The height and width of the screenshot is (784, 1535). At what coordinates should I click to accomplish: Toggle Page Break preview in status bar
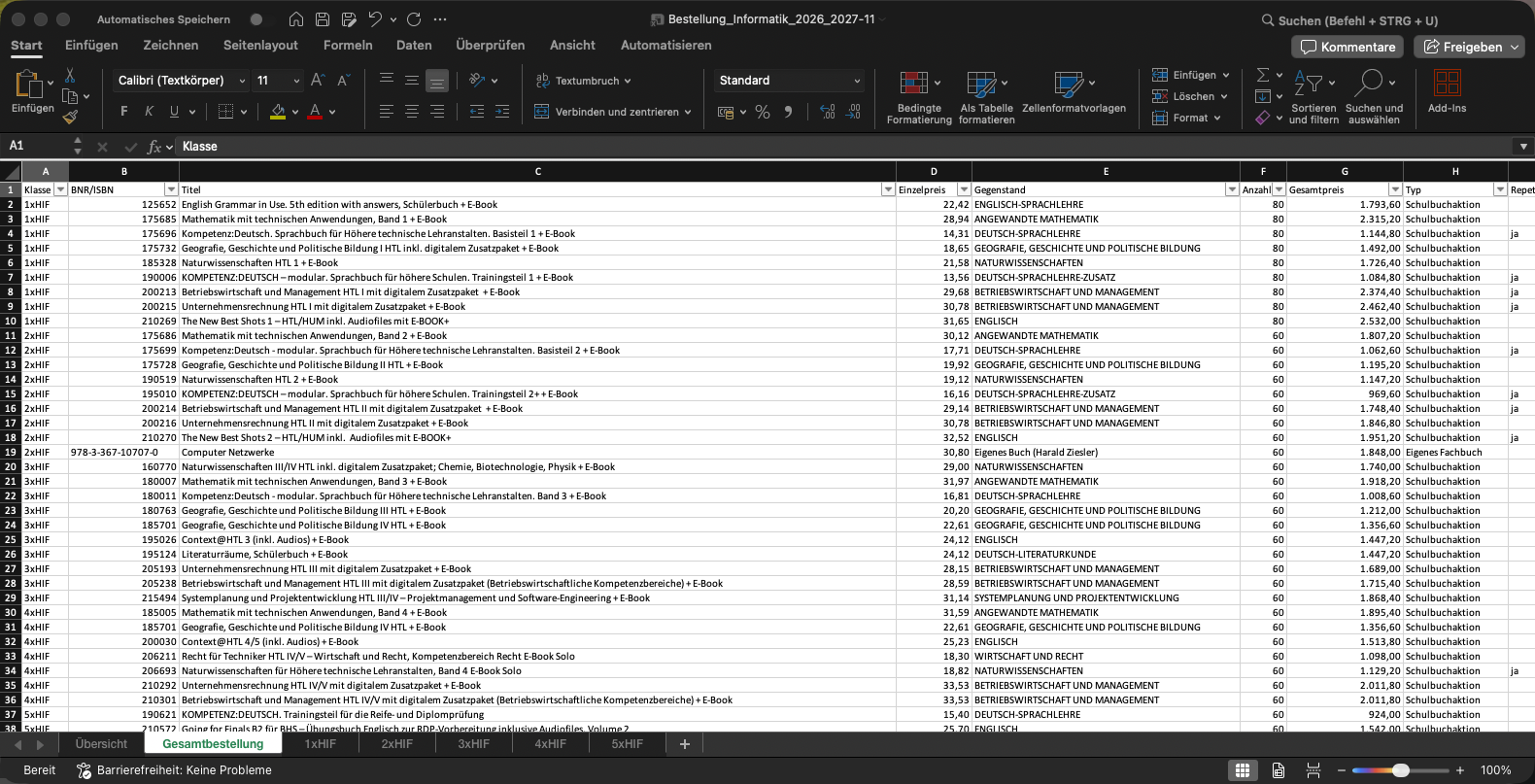tap(1313, 770)
